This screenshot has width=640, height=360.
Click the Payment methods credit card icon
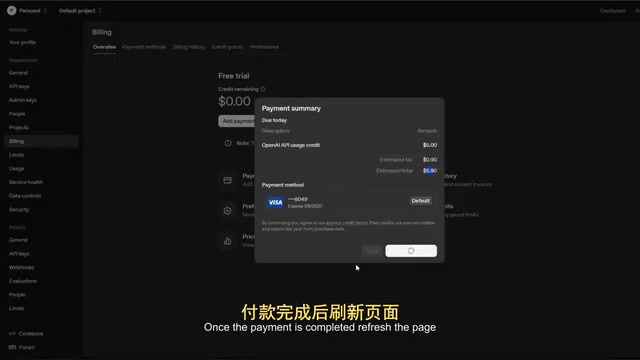tap(227, 180)
